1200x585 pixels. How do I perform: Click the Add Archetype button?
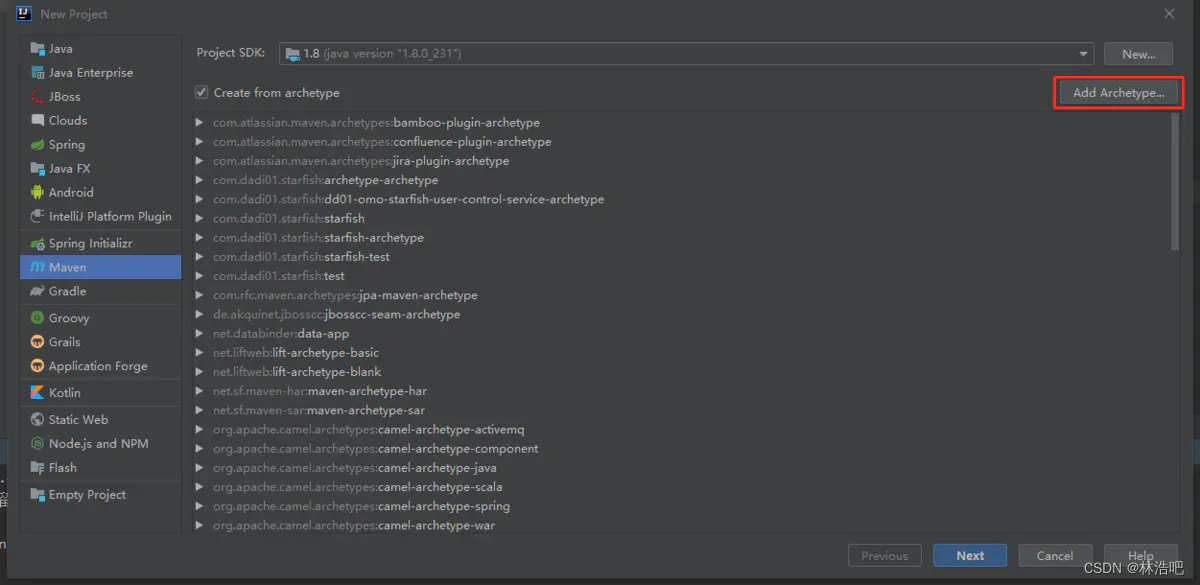pyautogui.click(x=1118, y=92)
